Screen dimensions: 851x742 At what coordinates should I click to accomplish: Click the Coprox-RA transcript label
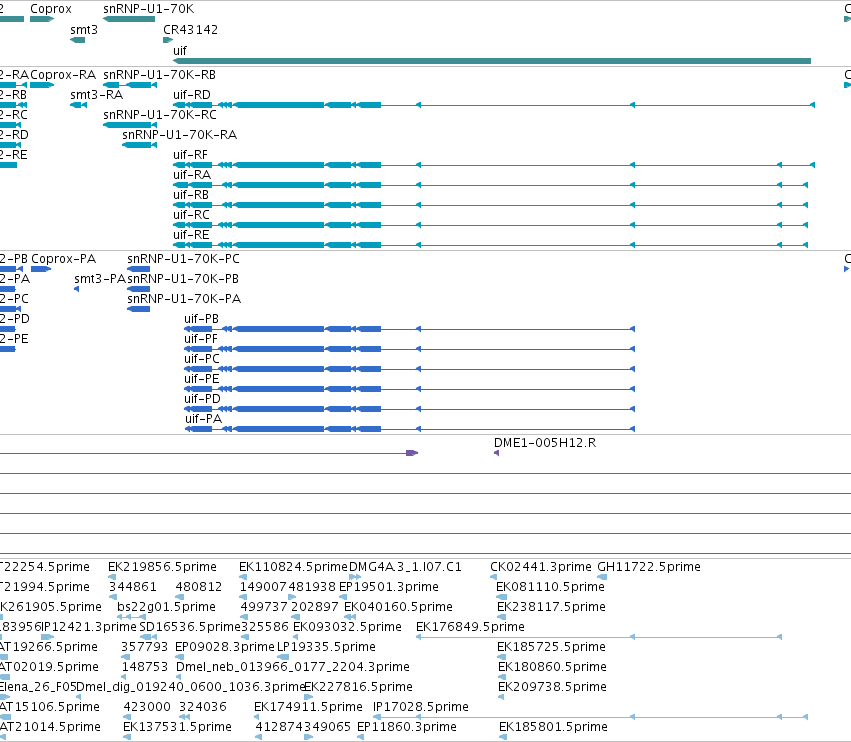click(x=63, y=75)
